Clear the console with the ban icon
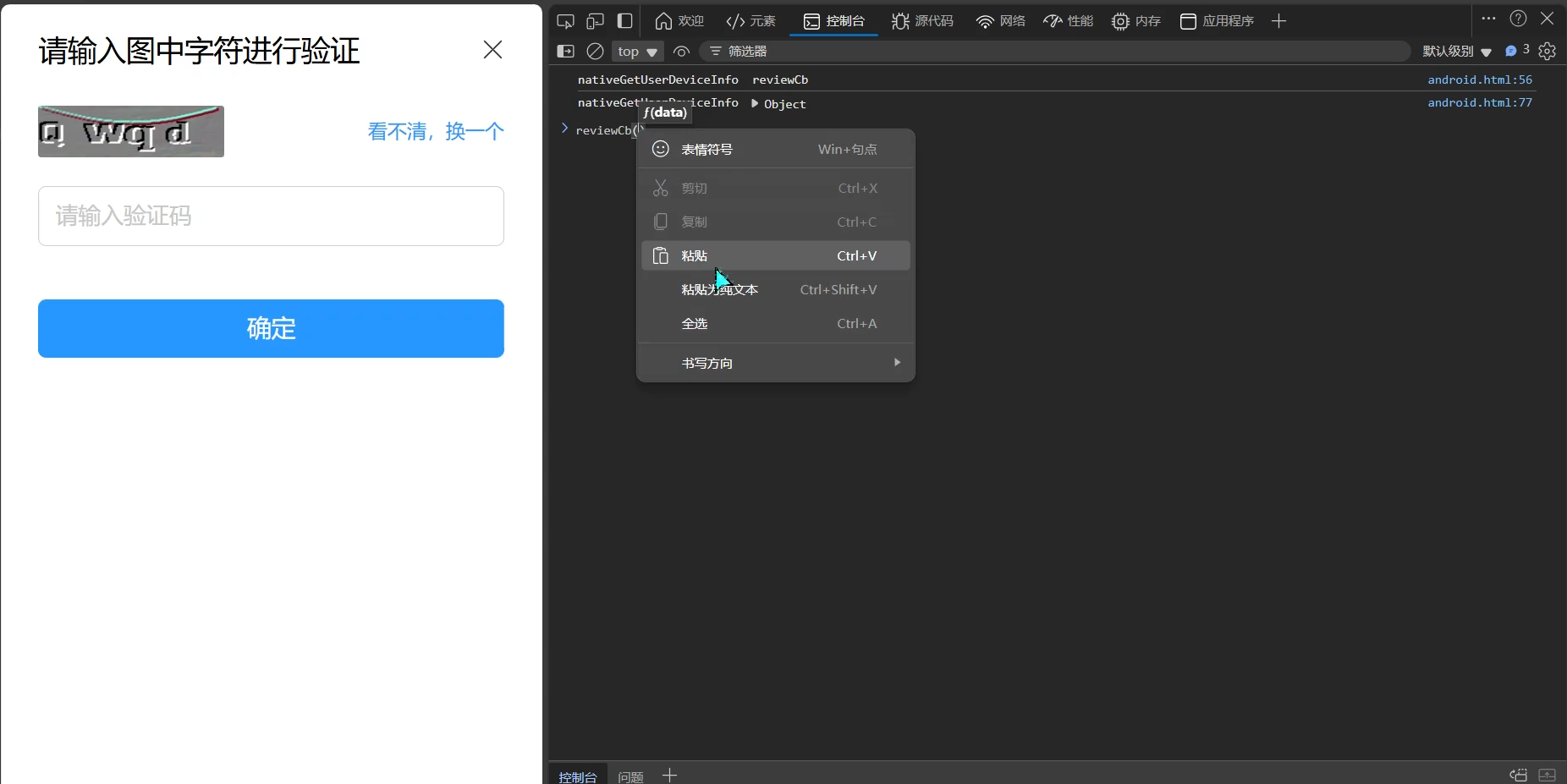This screenshot has height=784, width=1567. (595, 52)
